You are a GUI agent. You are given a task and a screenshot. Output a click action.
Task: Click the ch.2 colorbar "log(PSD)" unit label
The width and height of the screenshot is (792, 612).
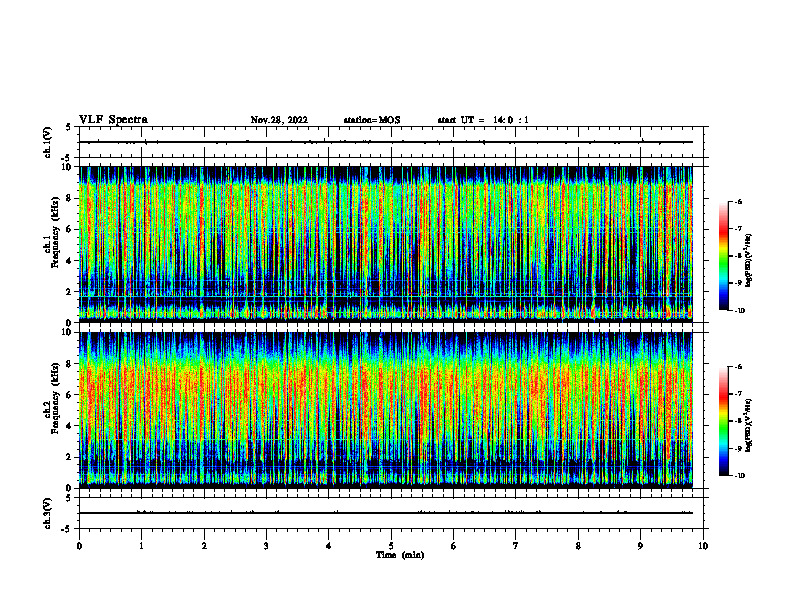tap(749, 424)
